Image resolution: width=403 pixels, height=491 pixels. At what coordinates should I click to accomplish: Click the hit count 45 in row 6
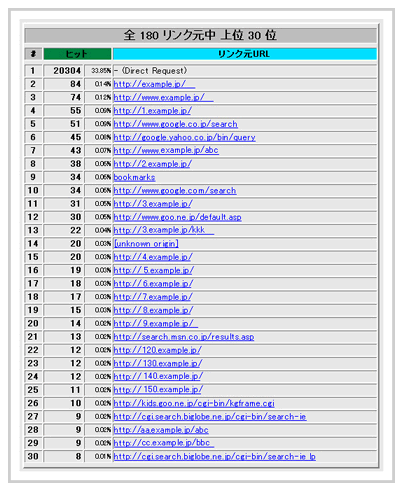click(x=75, y=138)
